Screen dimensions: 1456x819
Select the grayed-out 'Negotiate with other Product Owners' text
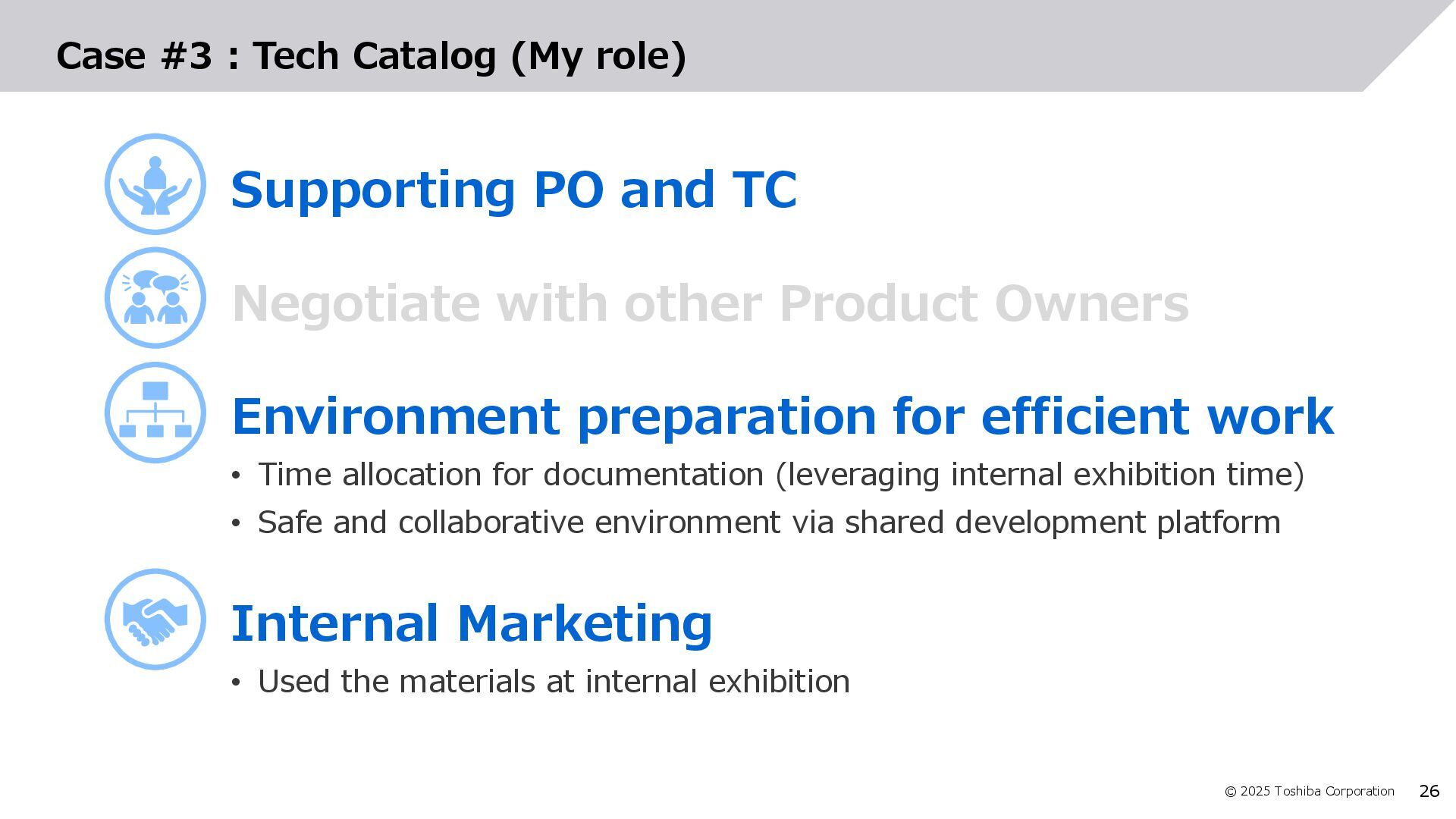710,303
